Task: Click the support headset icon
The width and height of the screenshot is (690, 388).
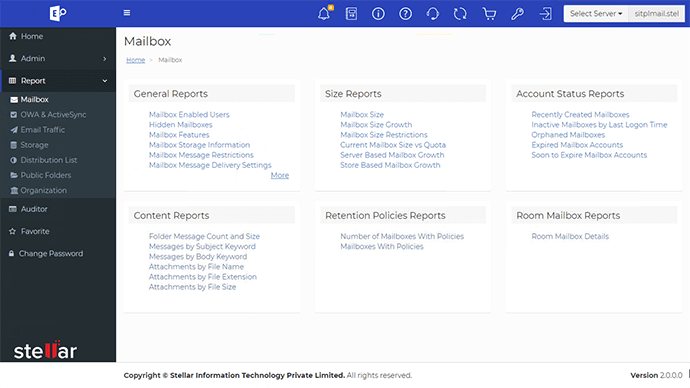Action: click(433, 14)
